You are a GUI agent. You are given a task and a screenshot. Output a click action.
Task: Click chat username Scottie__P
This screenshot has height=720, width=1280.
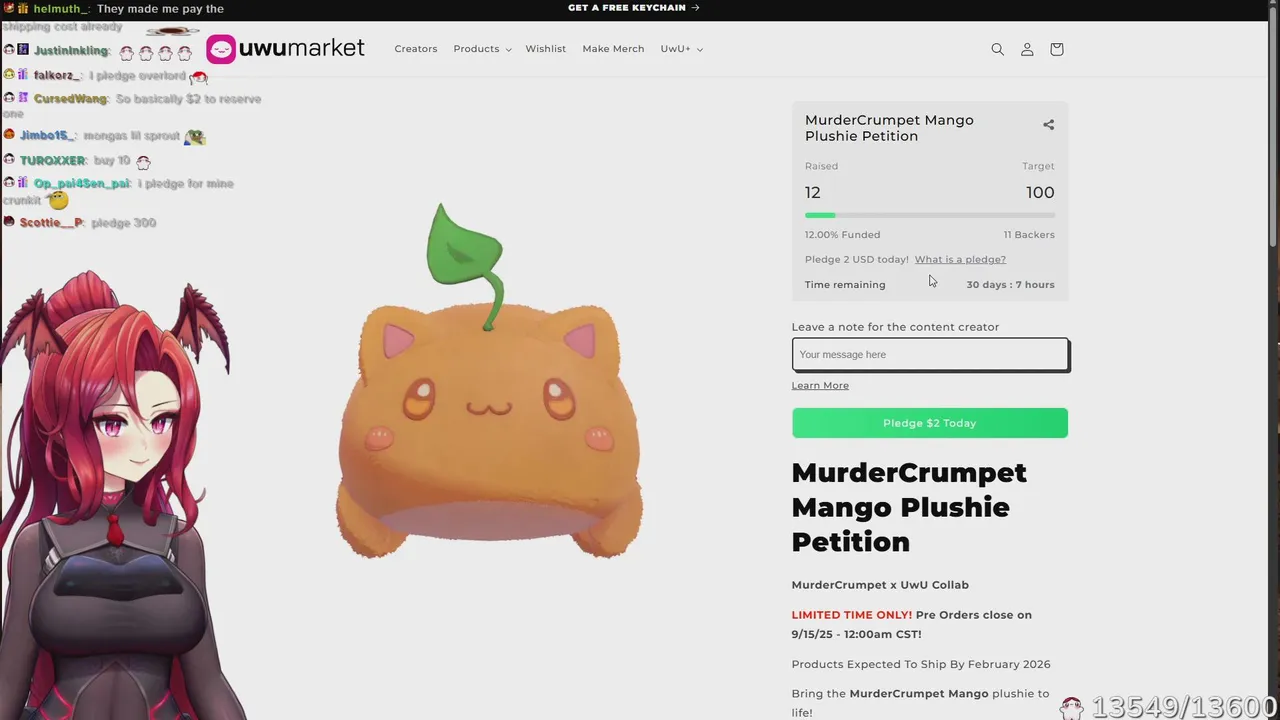pos(51,223)
